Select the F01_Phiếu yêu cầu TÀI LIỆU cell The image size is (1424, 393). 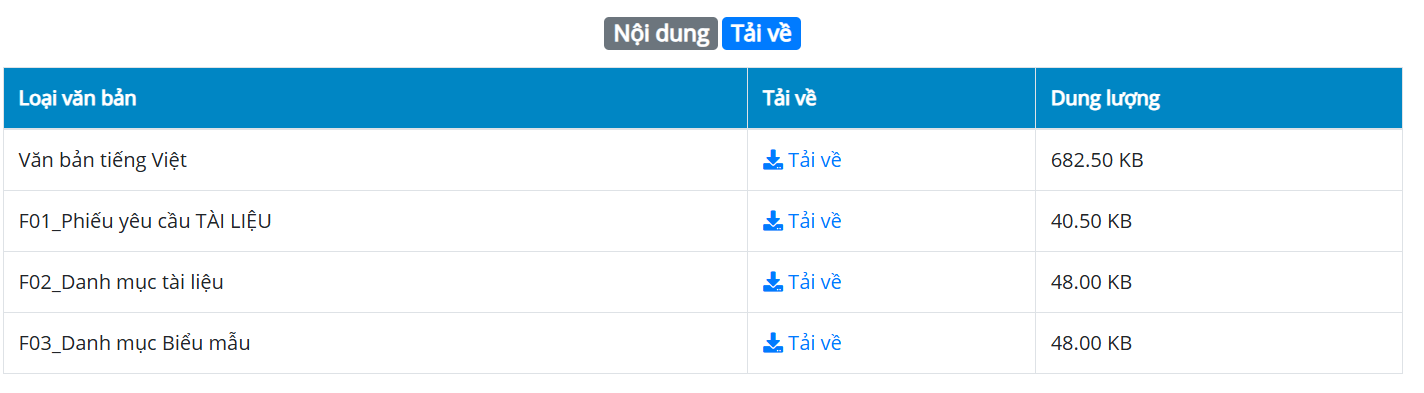pos(375,221)
